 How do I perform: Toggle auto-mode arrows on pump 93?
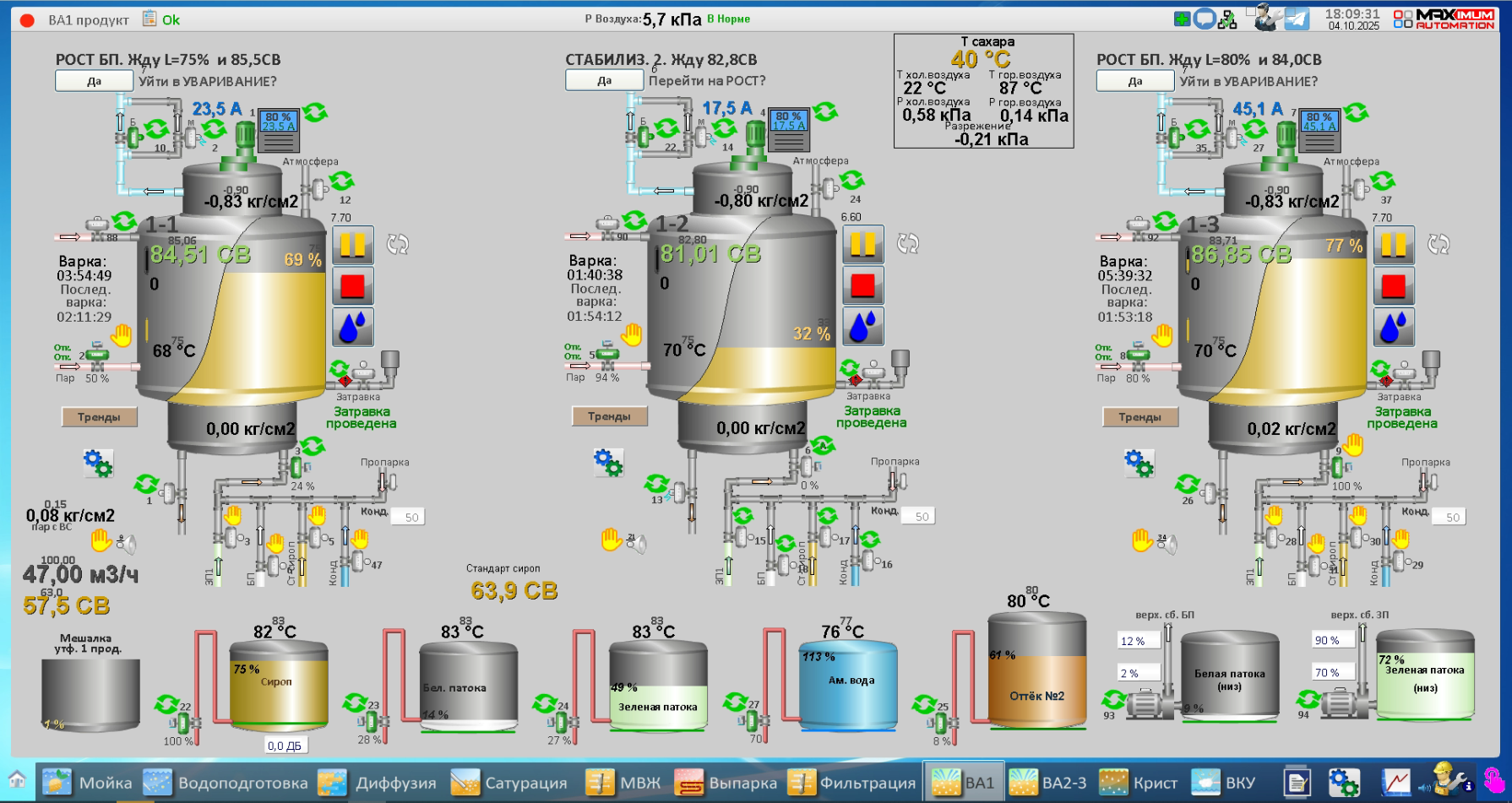pyautogui.click(x=1113, y=699)
